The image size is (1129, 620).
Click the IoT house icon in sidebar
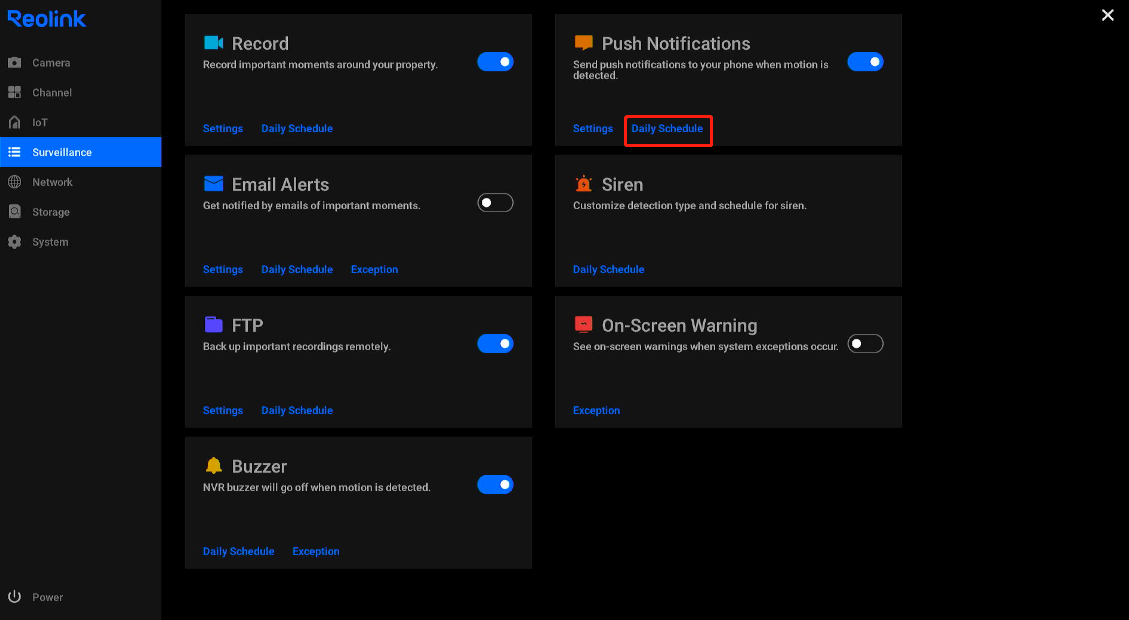(x=14, y=122)
